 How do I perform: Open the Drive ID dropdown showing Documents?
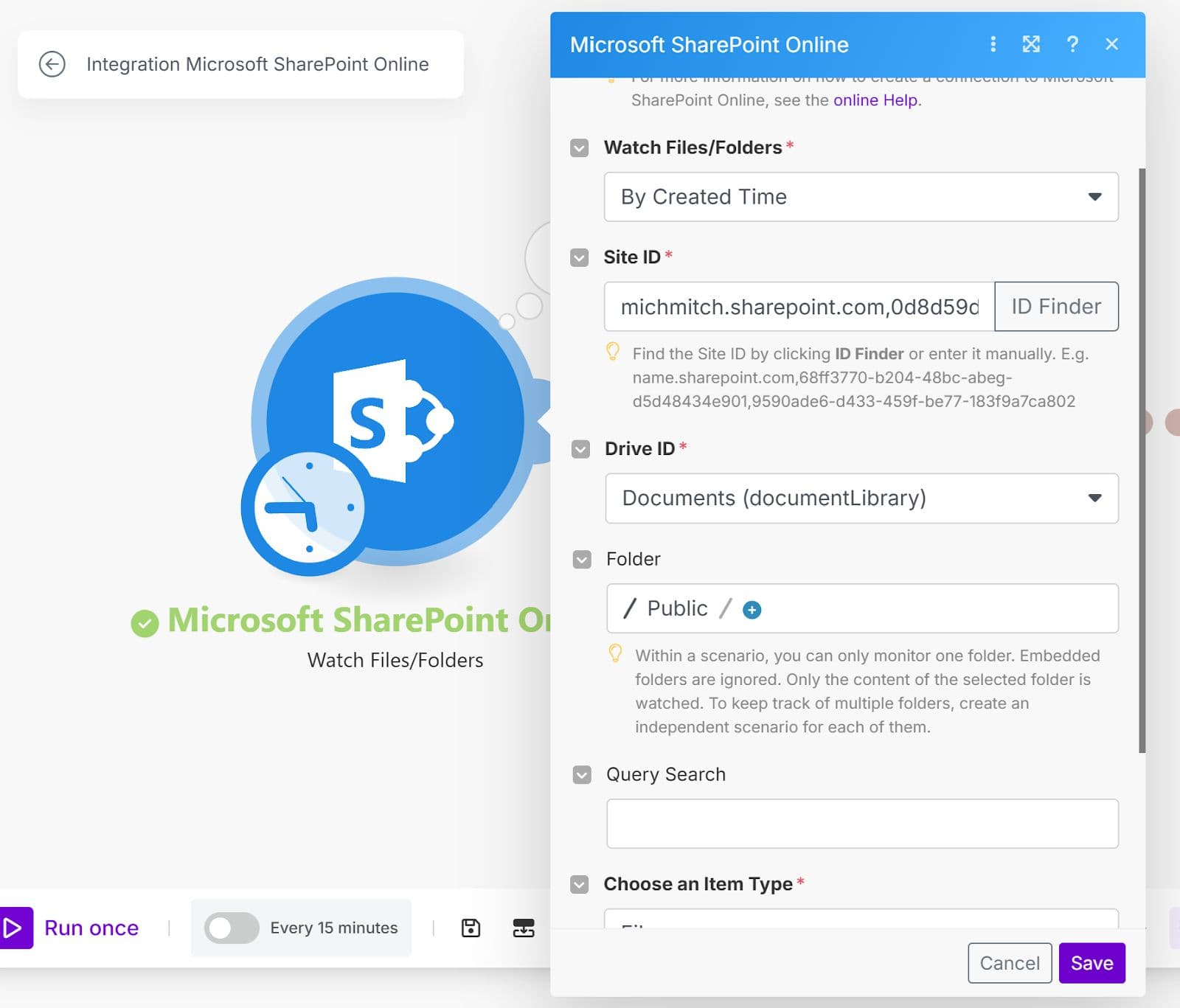pos(861,498)
